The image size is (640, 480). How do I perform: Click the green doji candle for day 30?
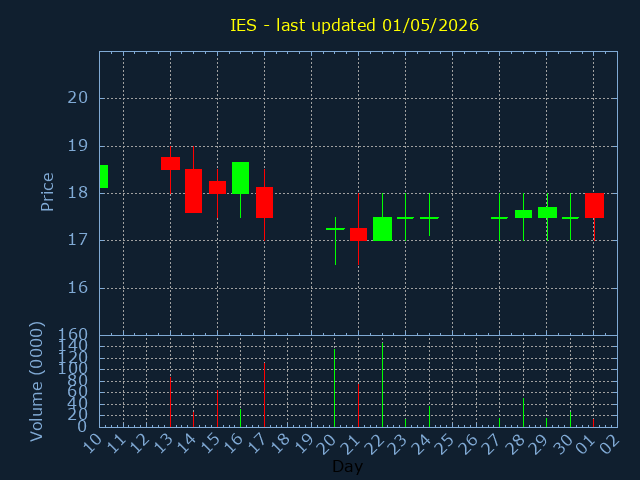571,218
